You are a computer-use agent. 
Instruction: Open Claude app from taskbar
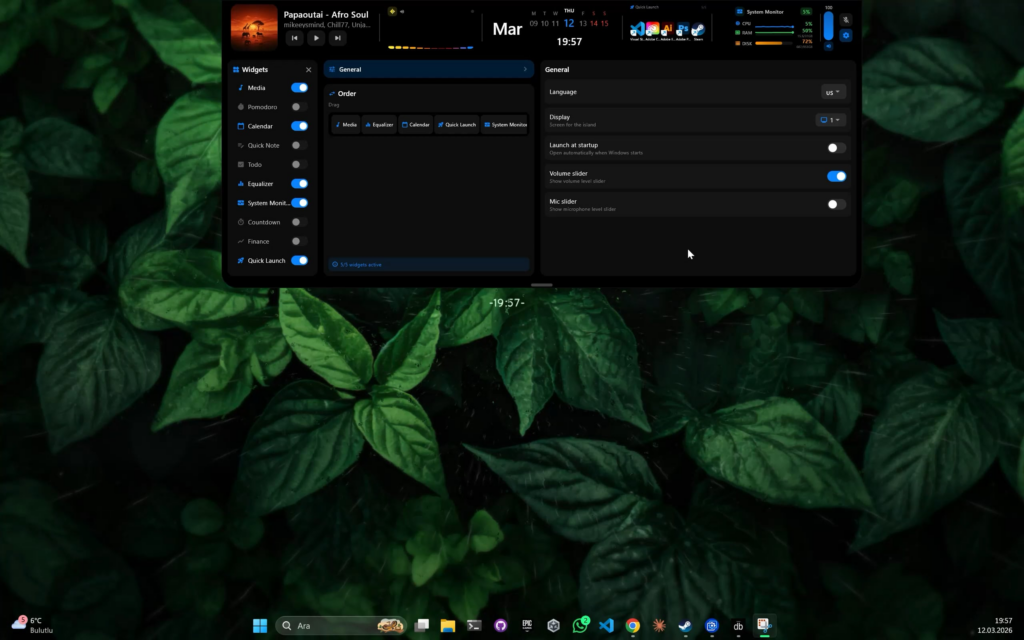pos(659,626)
